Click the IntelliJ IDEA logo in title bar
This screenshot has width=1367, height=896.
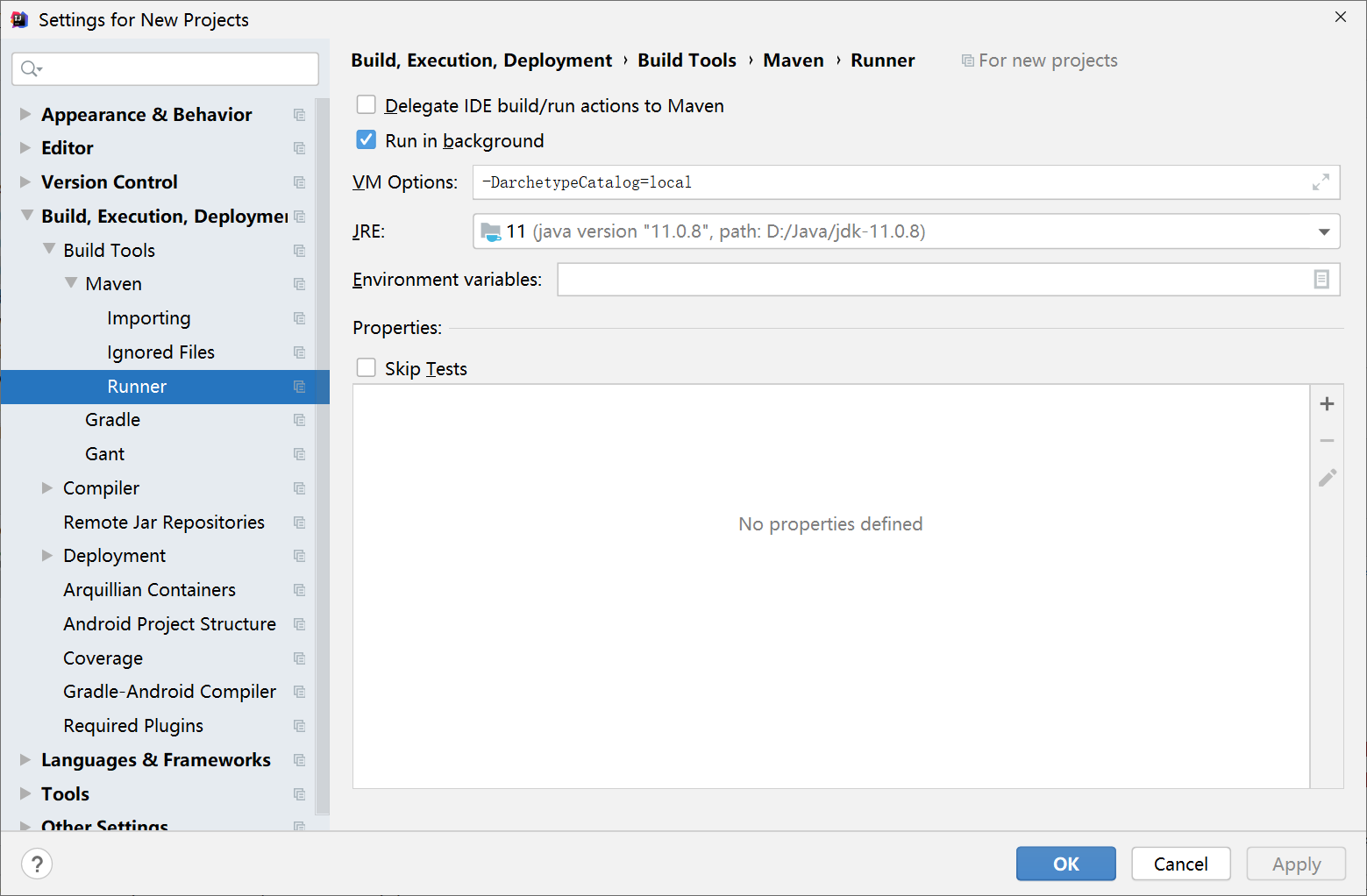(x=19, y=19)
